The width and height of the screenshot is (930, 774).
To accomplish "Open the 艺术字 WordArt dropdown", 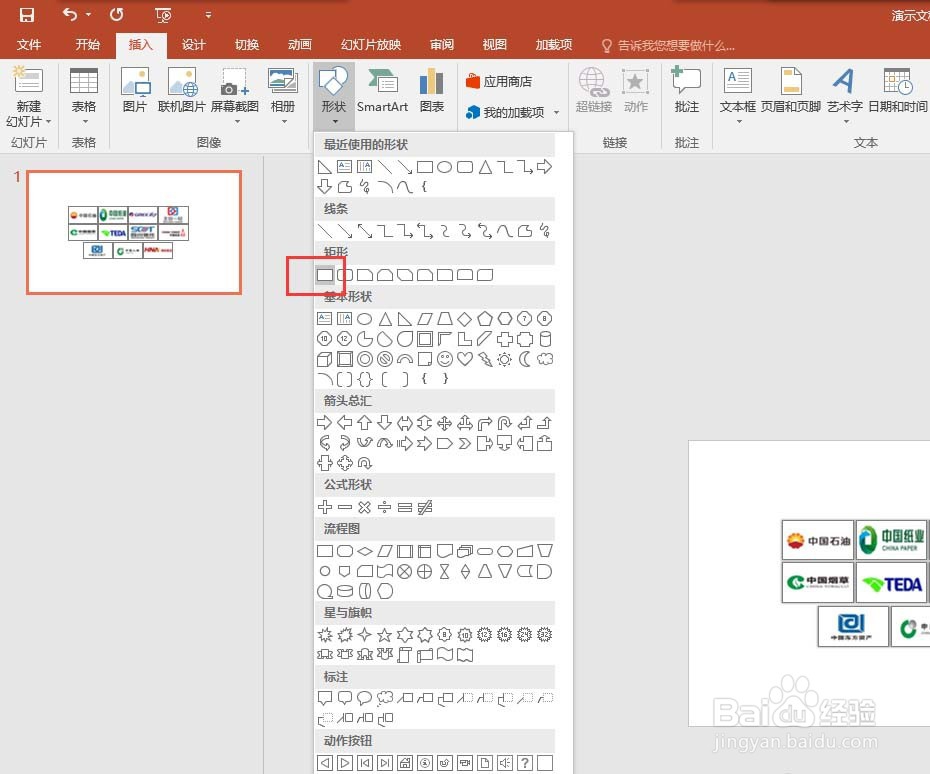I will [x=845, y=97].
